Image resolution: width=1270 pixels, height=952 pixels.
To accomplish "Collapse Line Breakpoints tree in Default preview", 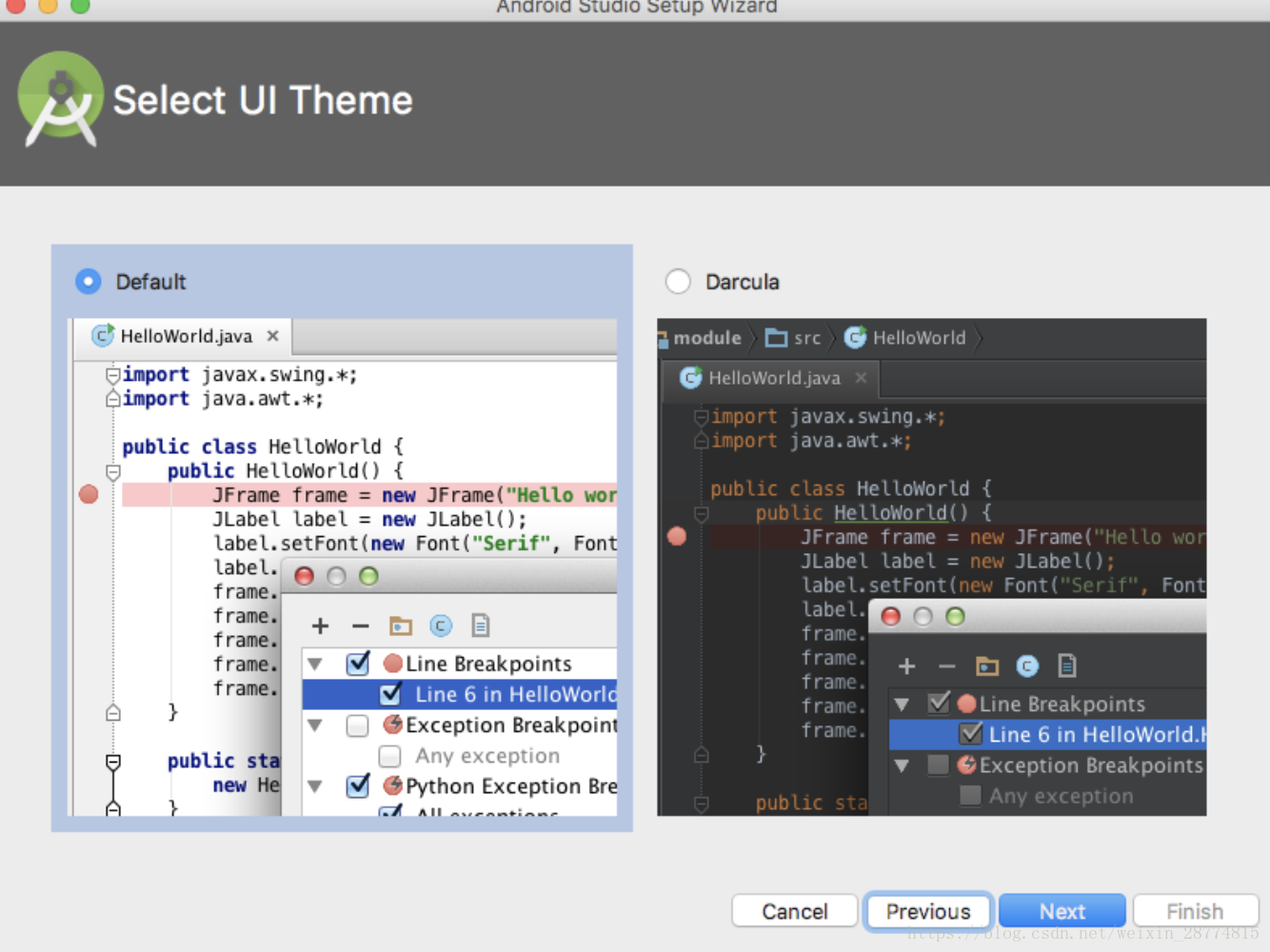I will (x=315, y=664).
